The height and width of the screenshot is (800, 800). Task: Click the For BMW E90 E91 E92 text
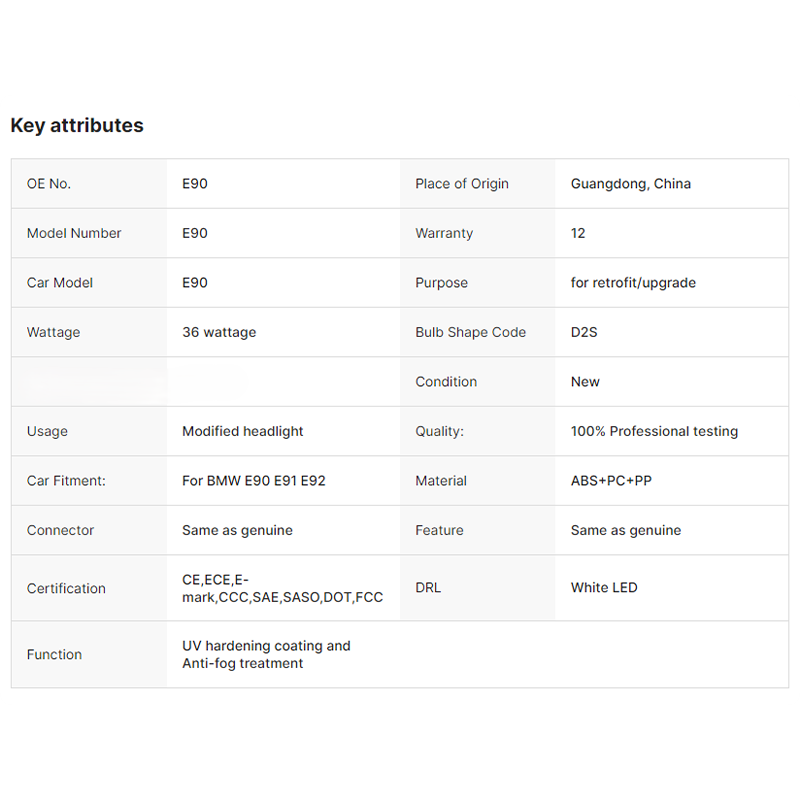[254, 481]
